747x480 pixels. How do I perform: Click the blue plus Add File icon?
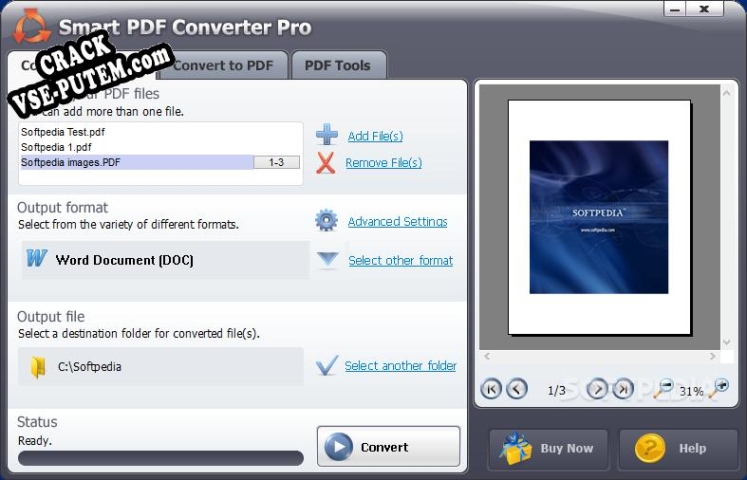click(327, 134)
